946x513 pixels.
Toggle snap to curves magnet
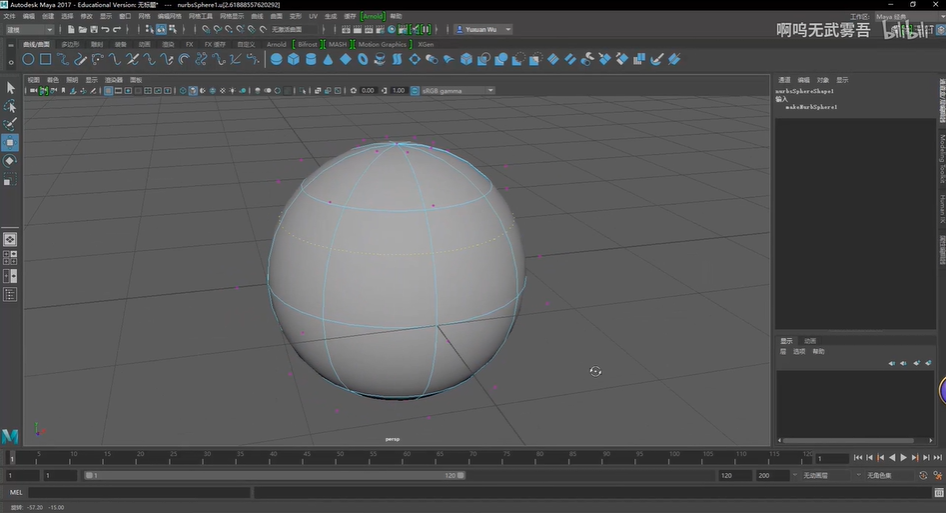coord(217,29)
